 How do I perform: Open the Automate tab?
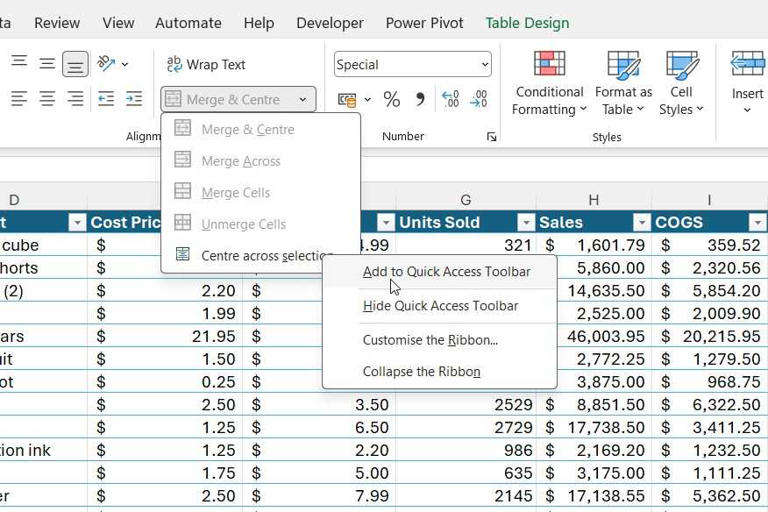[188, 23]
